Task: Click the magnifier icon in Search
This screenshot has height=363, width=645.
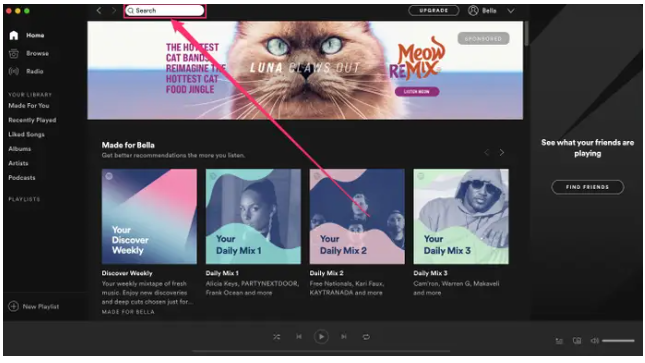Action: click(x=130, y=11)
